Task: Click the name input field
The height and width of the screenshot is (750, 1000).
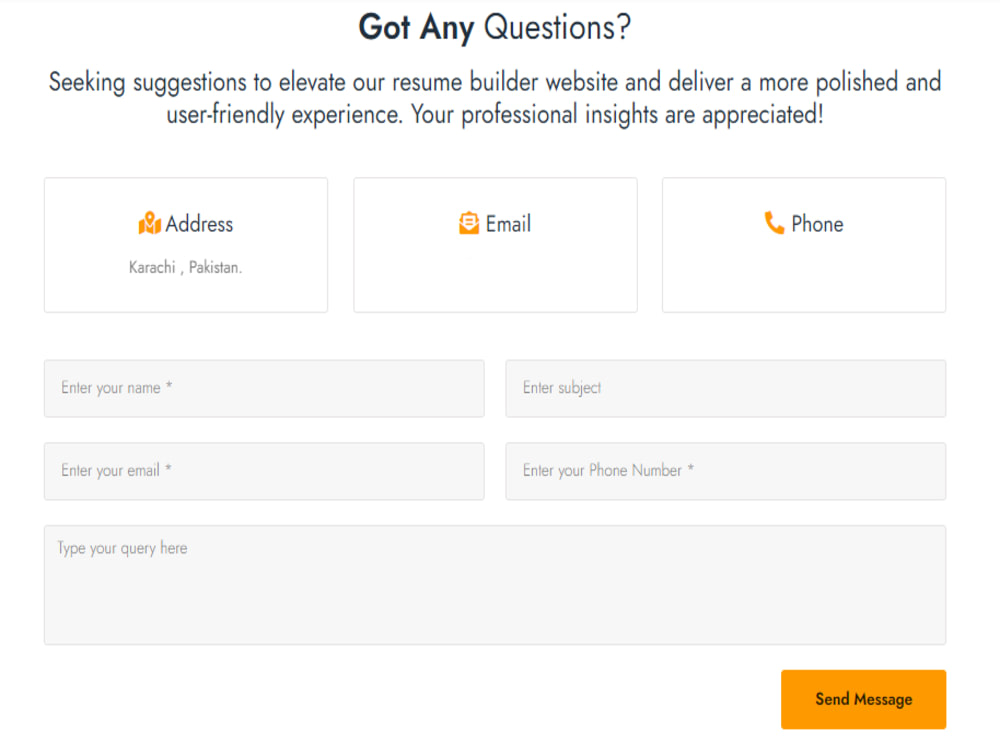Action: coord(263,388)
